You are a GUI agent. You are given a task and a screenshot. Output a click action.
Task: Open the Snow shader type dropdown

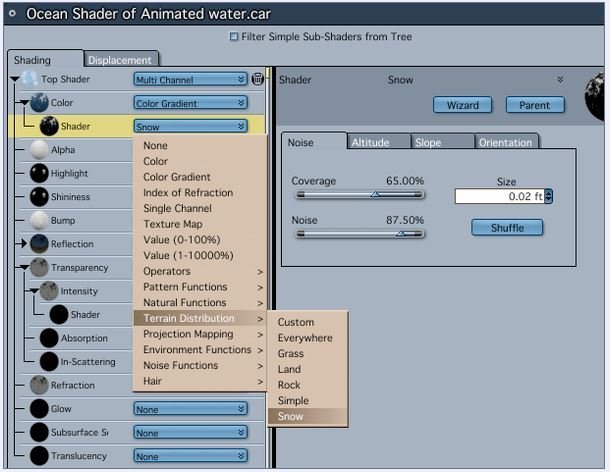point(191,126)
